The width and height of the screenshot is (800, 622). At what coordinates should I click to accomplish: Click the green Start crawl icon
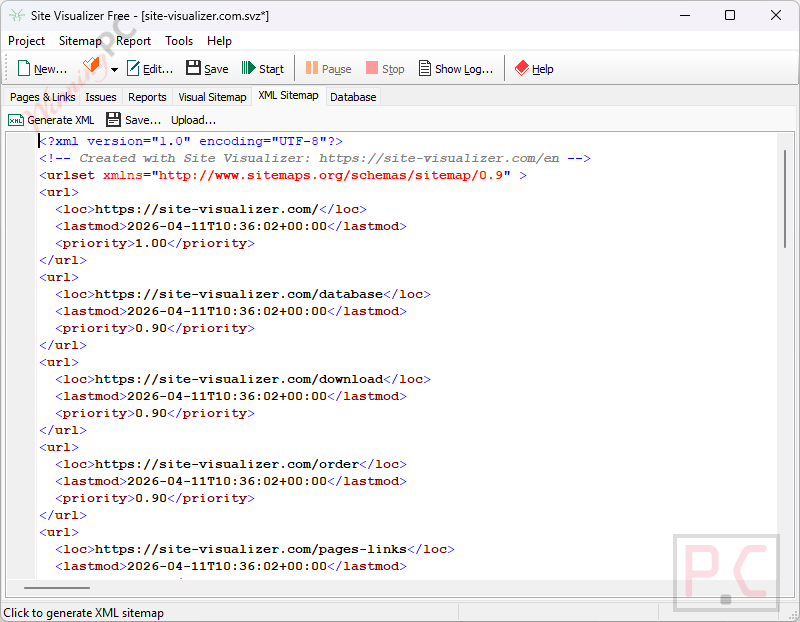point(248,68)
